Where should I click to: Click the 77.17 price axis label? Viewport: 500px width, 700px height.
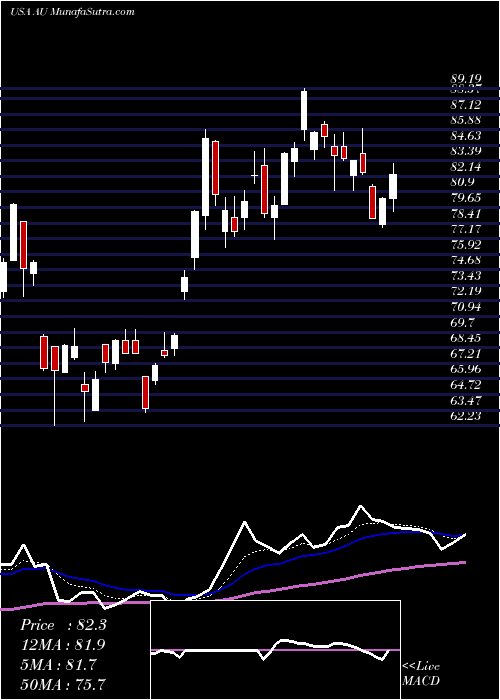(465, 229)
